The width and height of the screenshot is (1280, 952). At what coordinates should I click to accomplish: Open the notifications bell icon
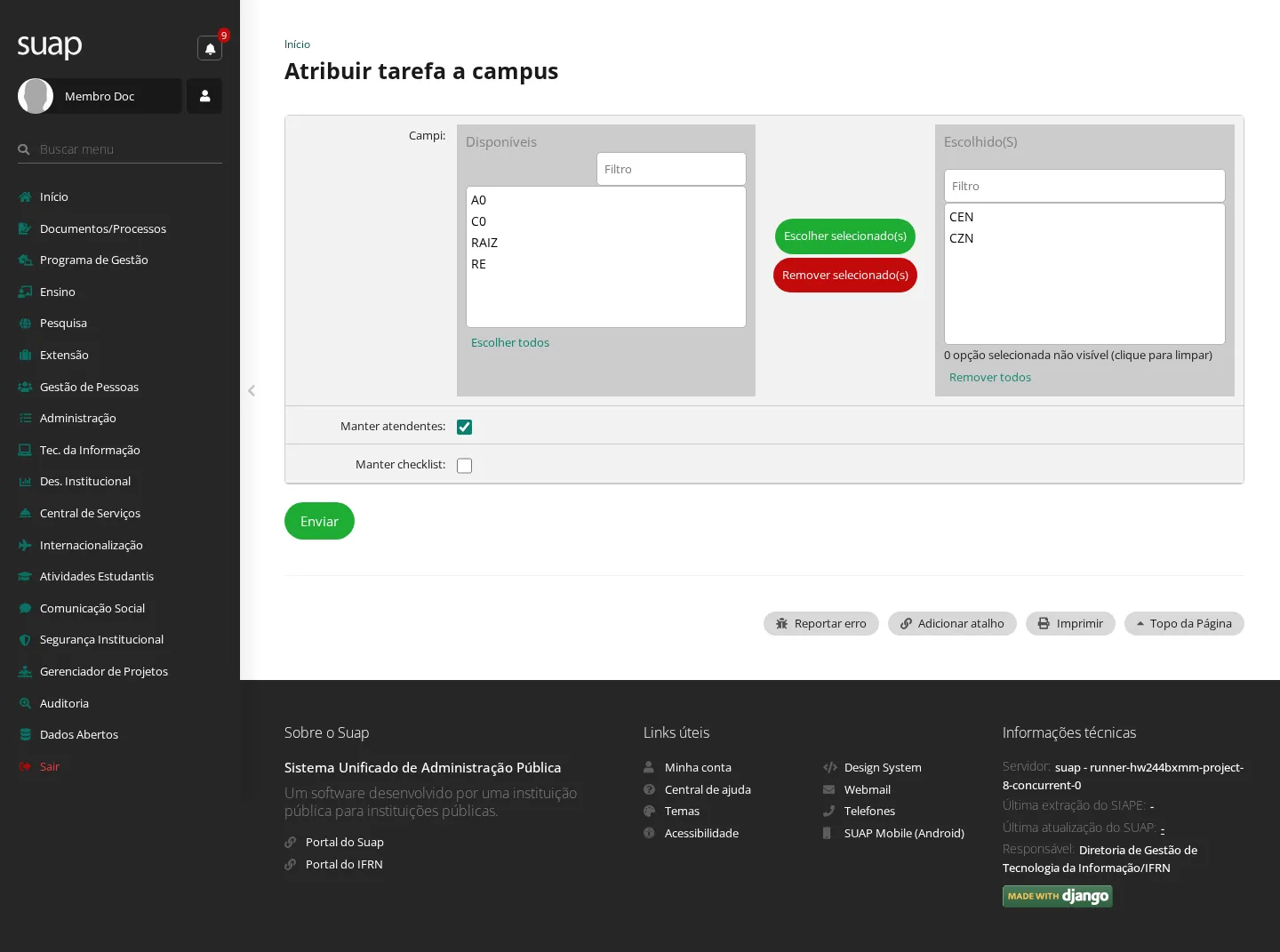(x=210, y=48)
